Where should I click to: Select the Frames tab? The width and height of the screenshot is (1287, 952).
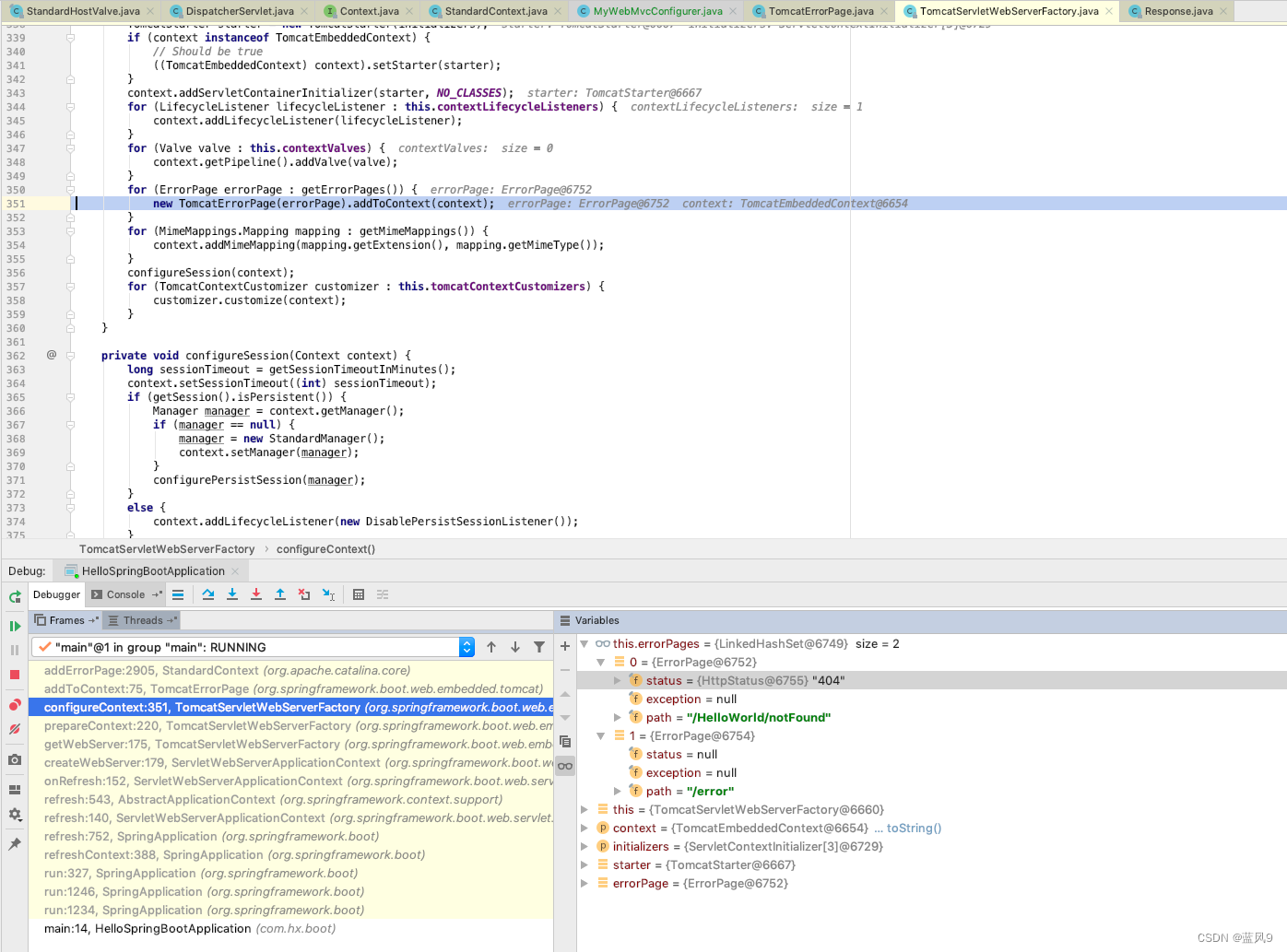click(66, 620)
